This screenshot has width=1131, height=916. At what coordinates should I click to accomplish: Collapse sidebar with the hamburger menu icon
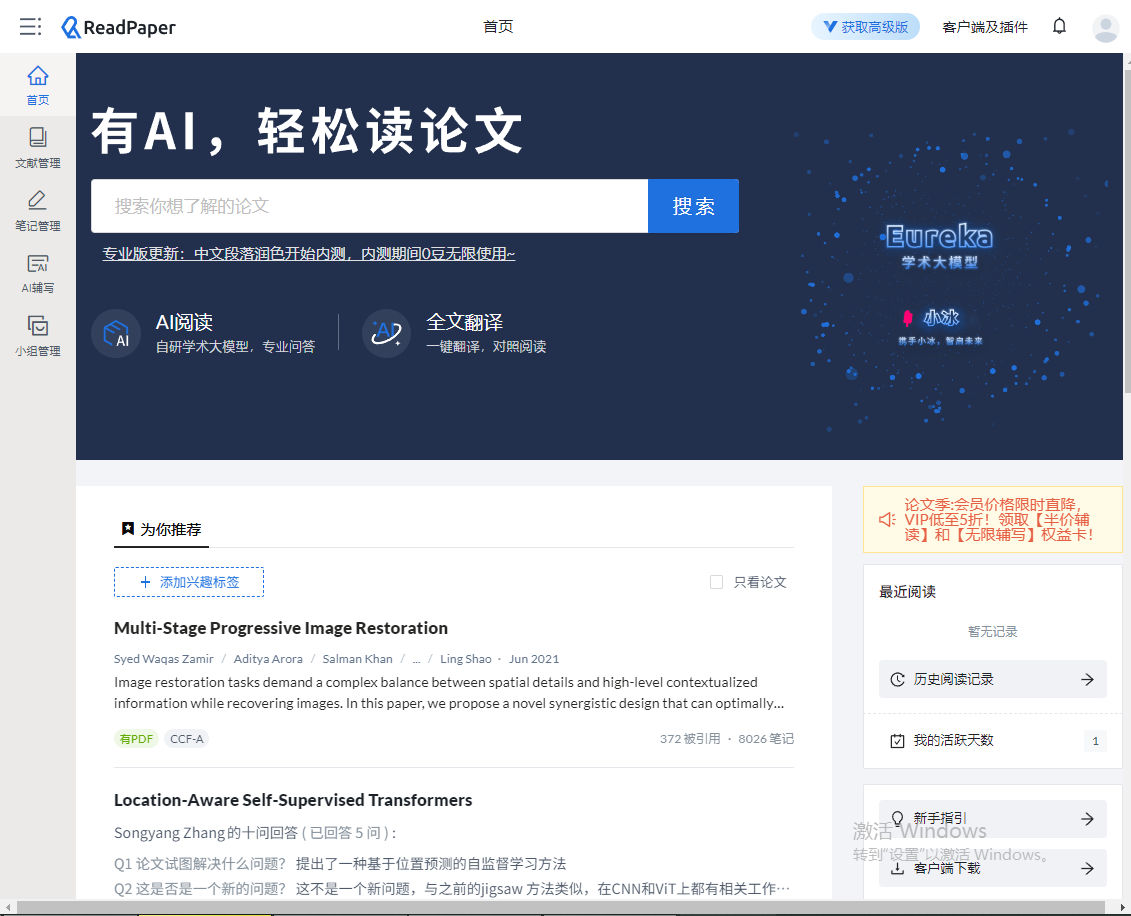click(30, 27)
